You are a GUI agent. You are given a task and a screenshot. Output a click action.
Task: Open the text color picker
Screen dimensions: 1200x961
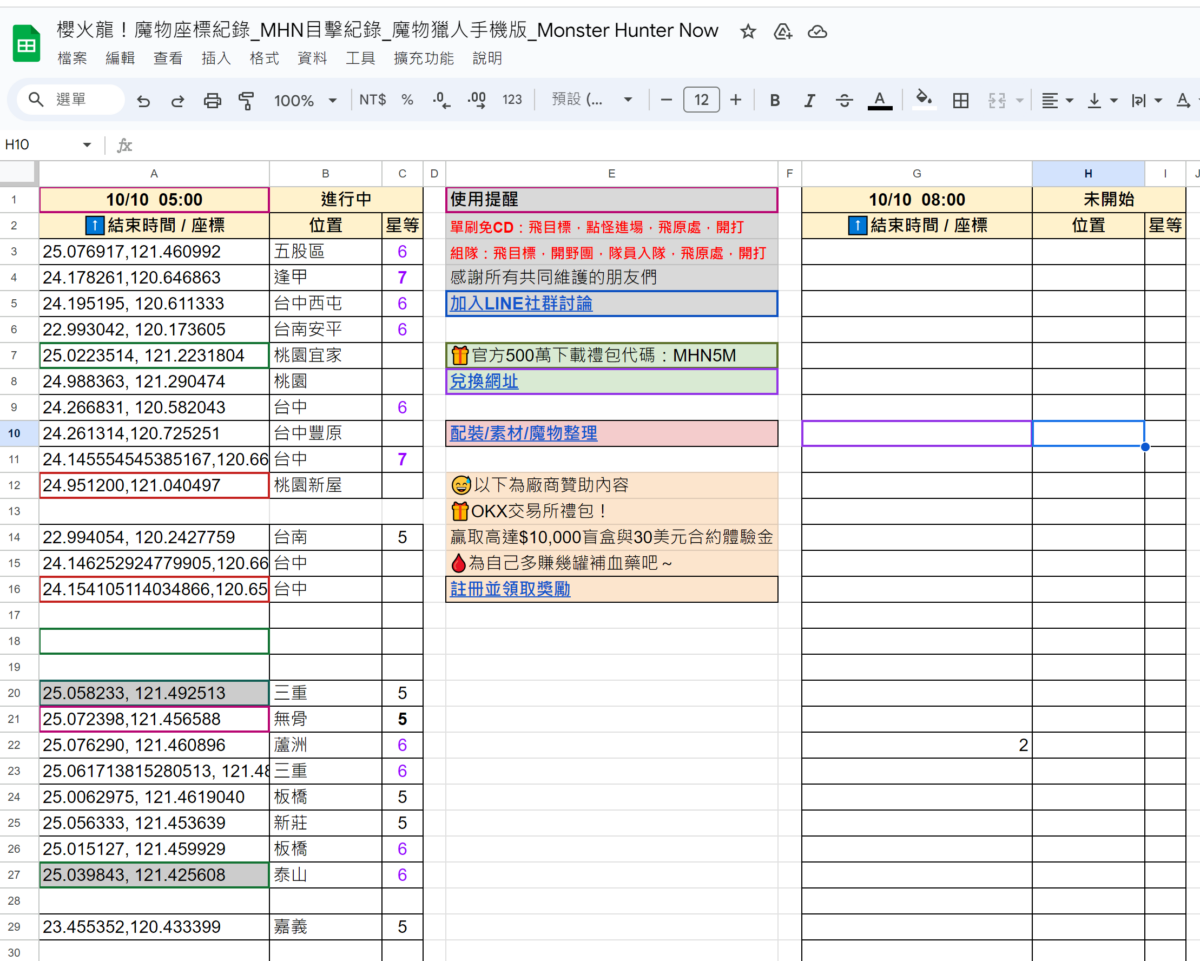click(880, 100)
